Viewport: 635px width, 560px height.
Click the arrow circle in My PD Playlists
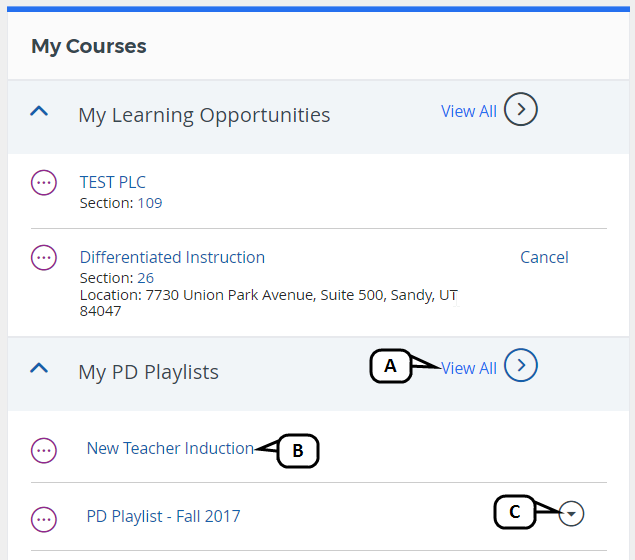point(521,366)
